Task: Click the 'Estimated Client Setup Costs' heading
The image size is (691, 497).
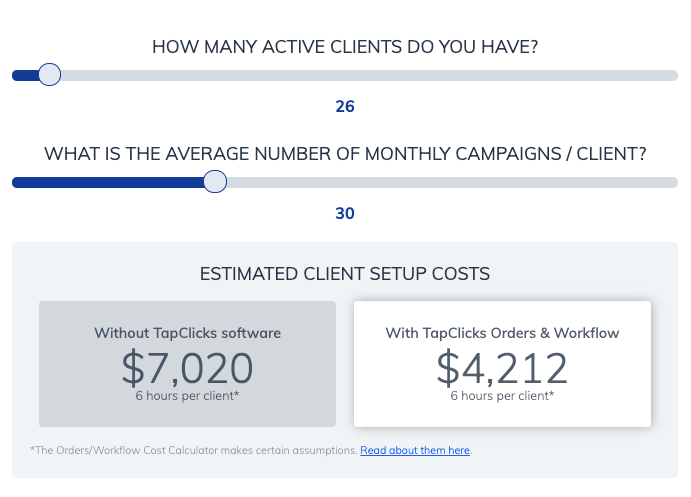Action: [345, 274]
